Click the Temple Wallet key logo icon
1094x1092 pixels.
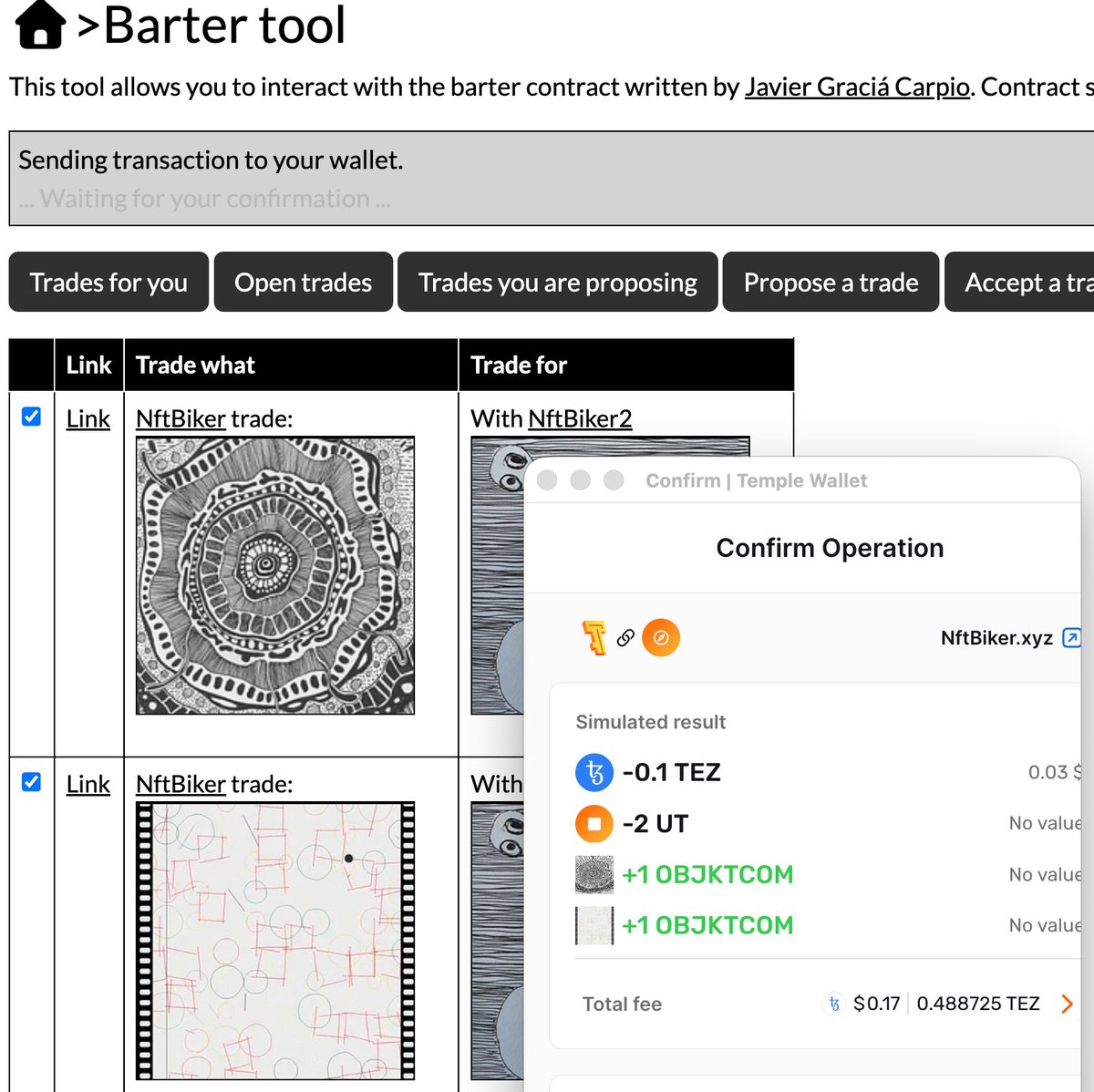click(594, 638)
